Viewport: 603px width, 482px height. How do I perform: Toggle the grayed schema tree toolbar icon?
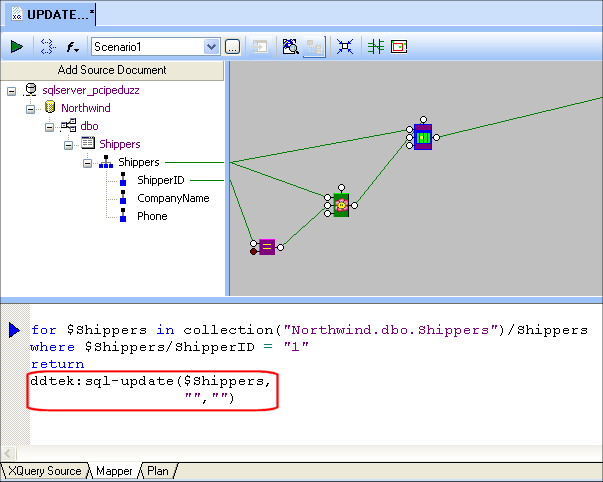[314, 47]
